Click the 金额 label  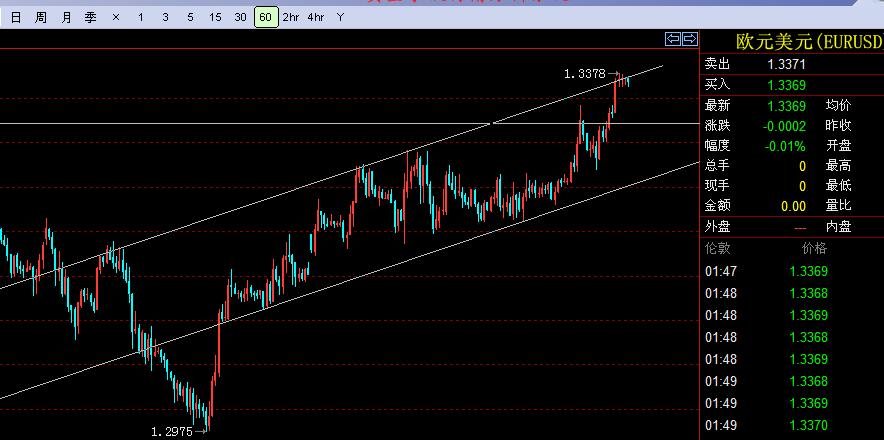pyautogui.click(x=717, y=206)
